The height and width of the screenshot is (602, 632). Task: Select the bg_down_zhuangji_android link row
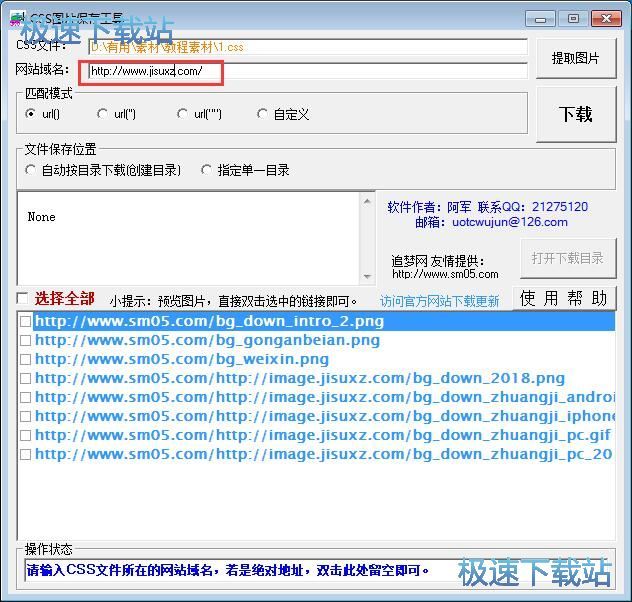(x=324, y=397)
